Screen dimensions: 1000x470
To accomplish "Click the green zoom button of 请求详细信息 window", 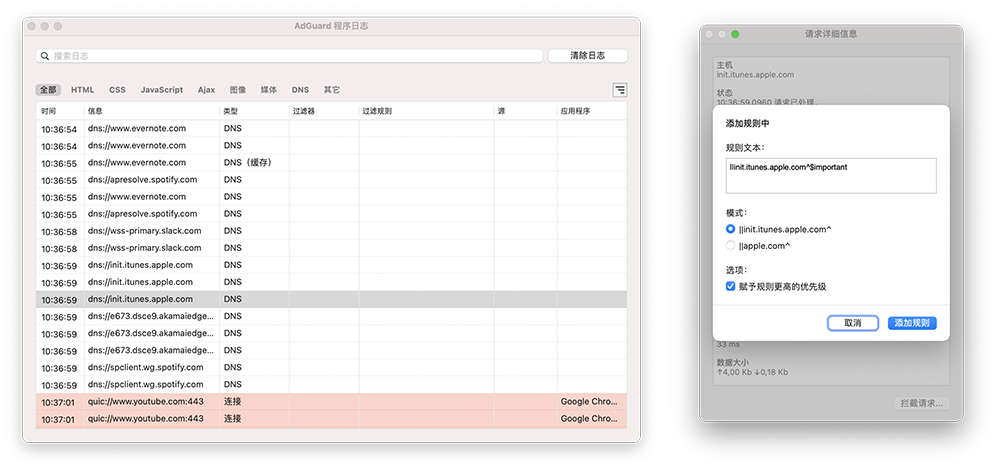I will point(735,34).
